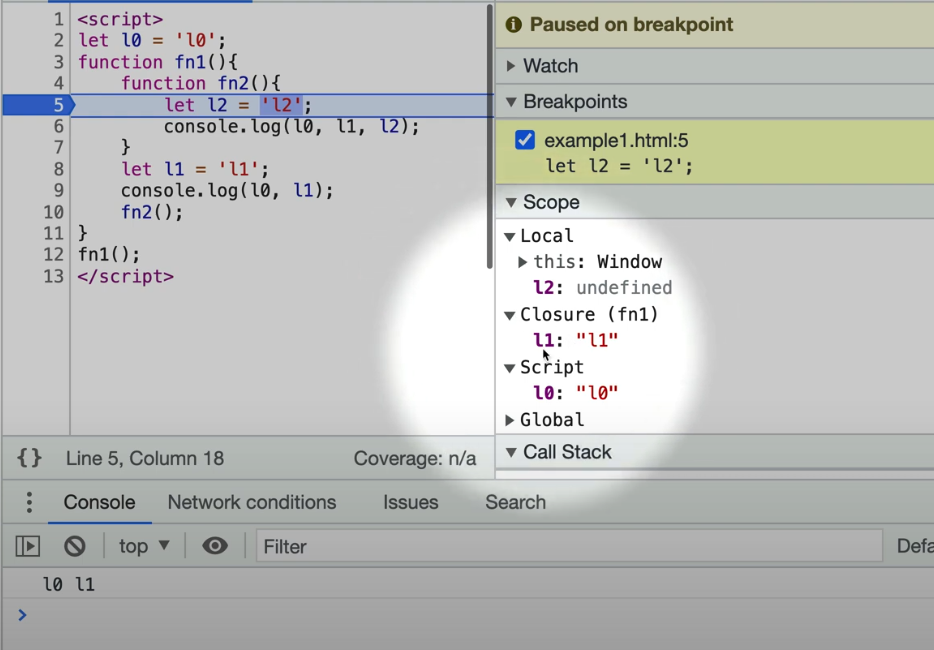Open the Default levels dropdown
Screen dimensions: 934x650
915,546
